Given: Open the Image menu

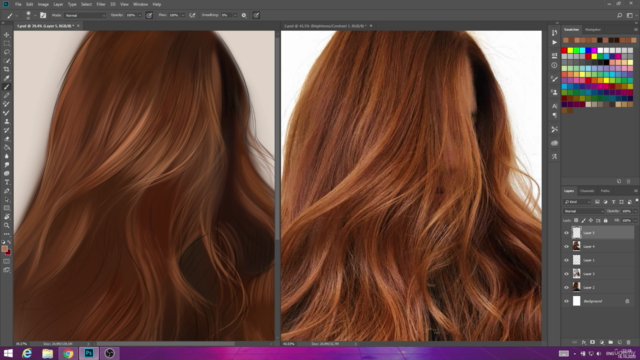Looking at the screenshot, I should (x=43, y=4).
